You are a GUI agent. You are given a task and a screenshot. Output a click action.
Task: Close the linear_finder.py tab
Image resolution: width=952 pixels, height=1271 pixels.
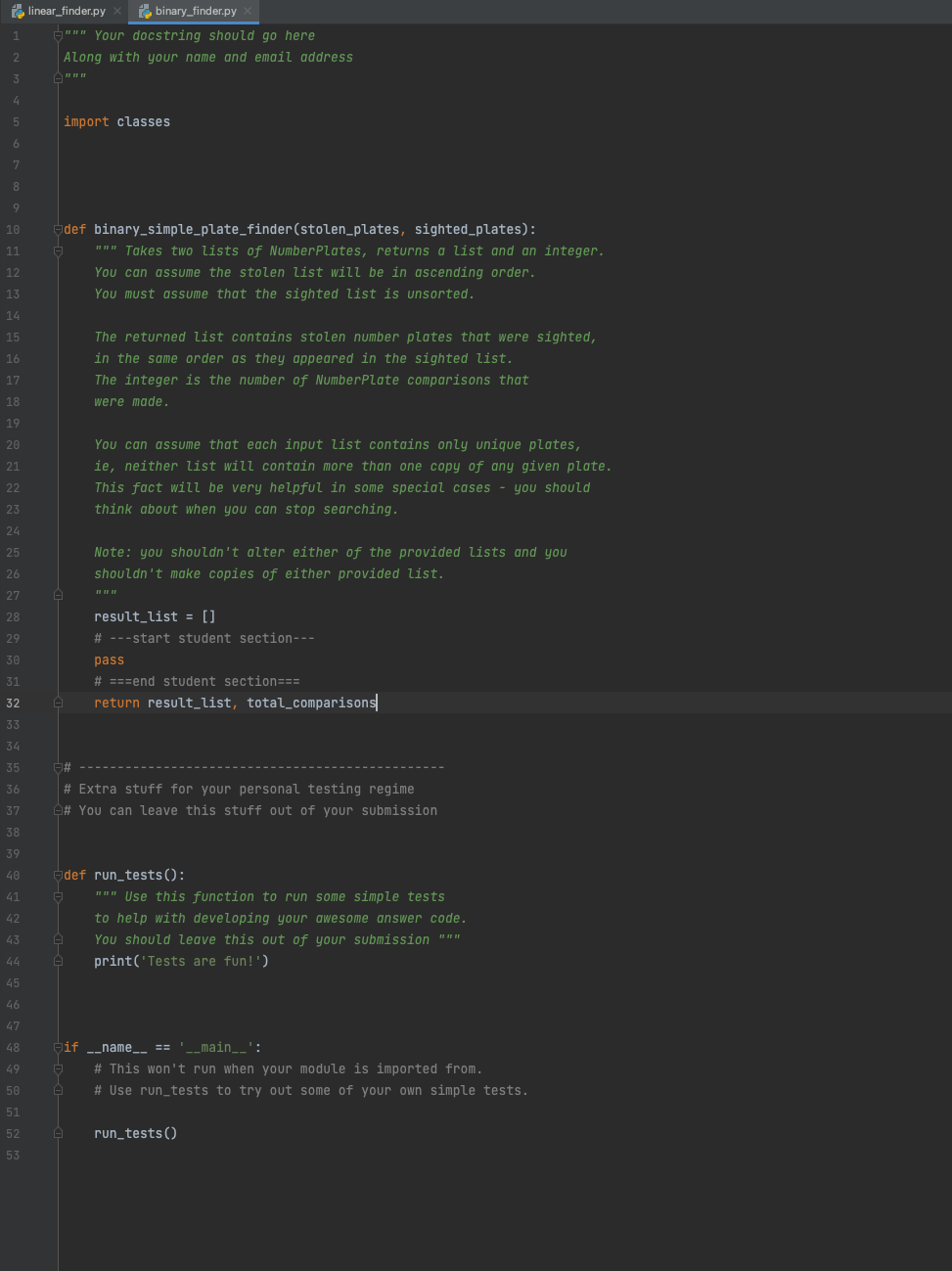point(117,11)
